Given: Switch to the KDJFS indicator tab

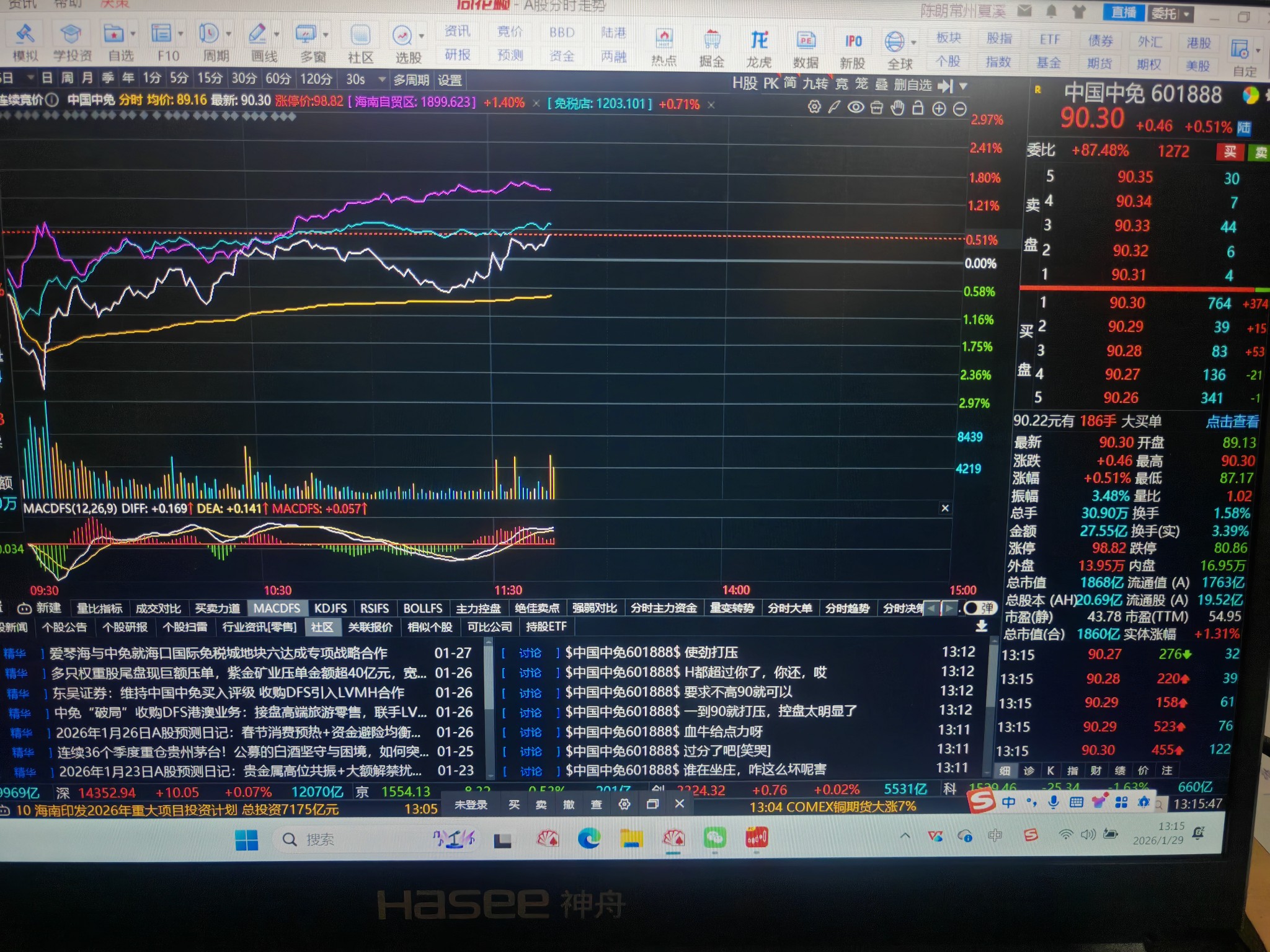Looking at the screenshot, I should (x=330, y=608).
